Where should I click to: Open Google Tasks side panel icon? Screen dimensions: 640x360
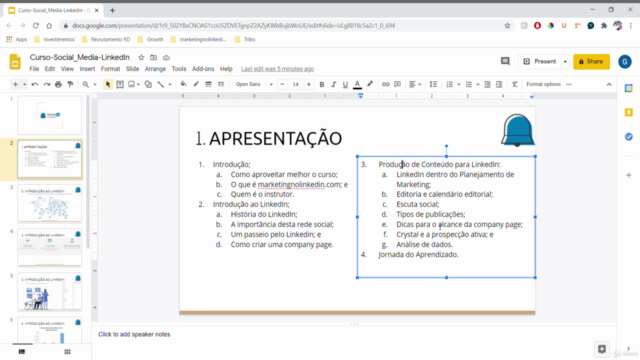(x=629, y=137)
